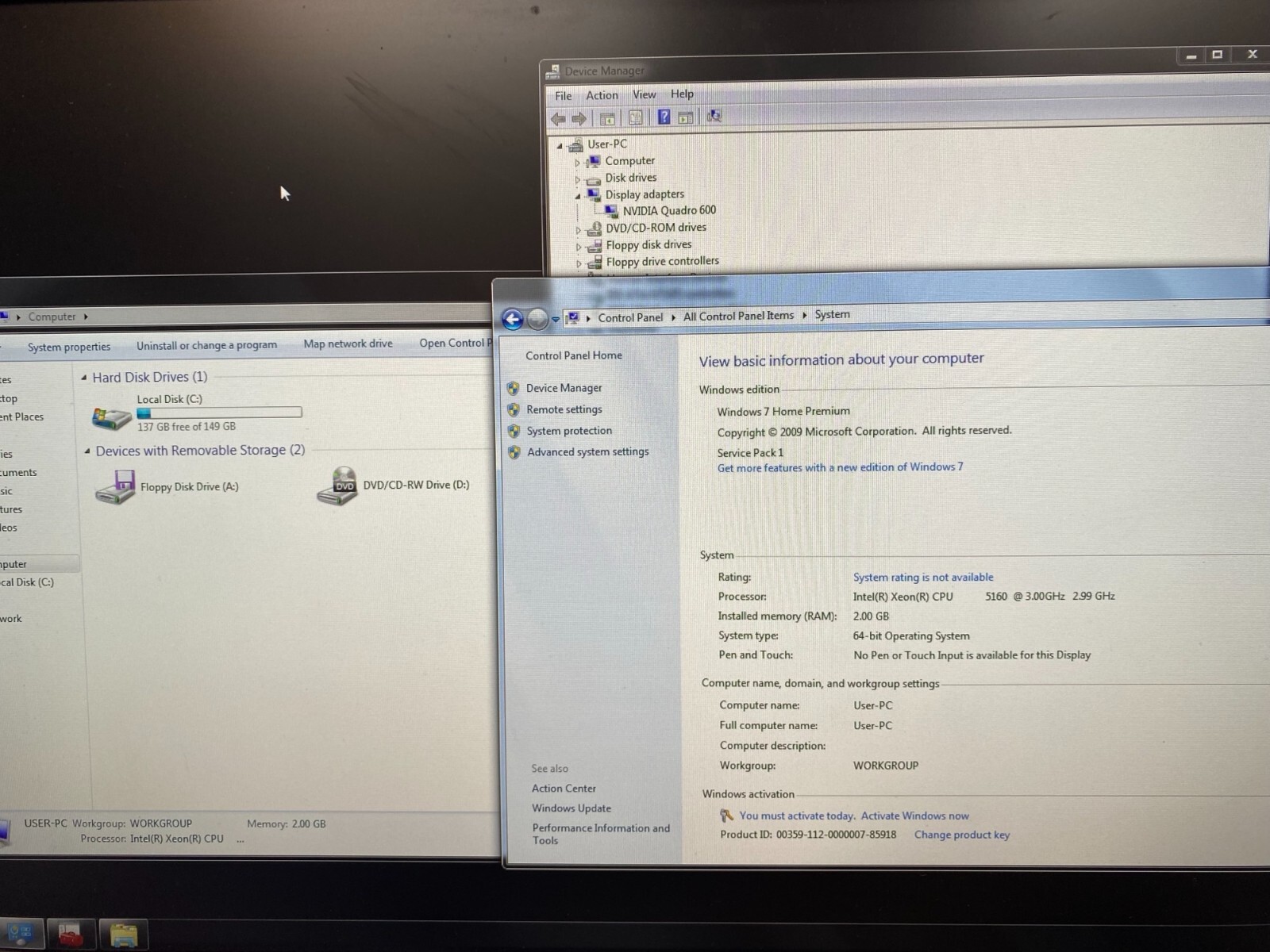Select Local Disk (C:) drive icon
Screen dimensions: 1270x952
pos(112,417)
